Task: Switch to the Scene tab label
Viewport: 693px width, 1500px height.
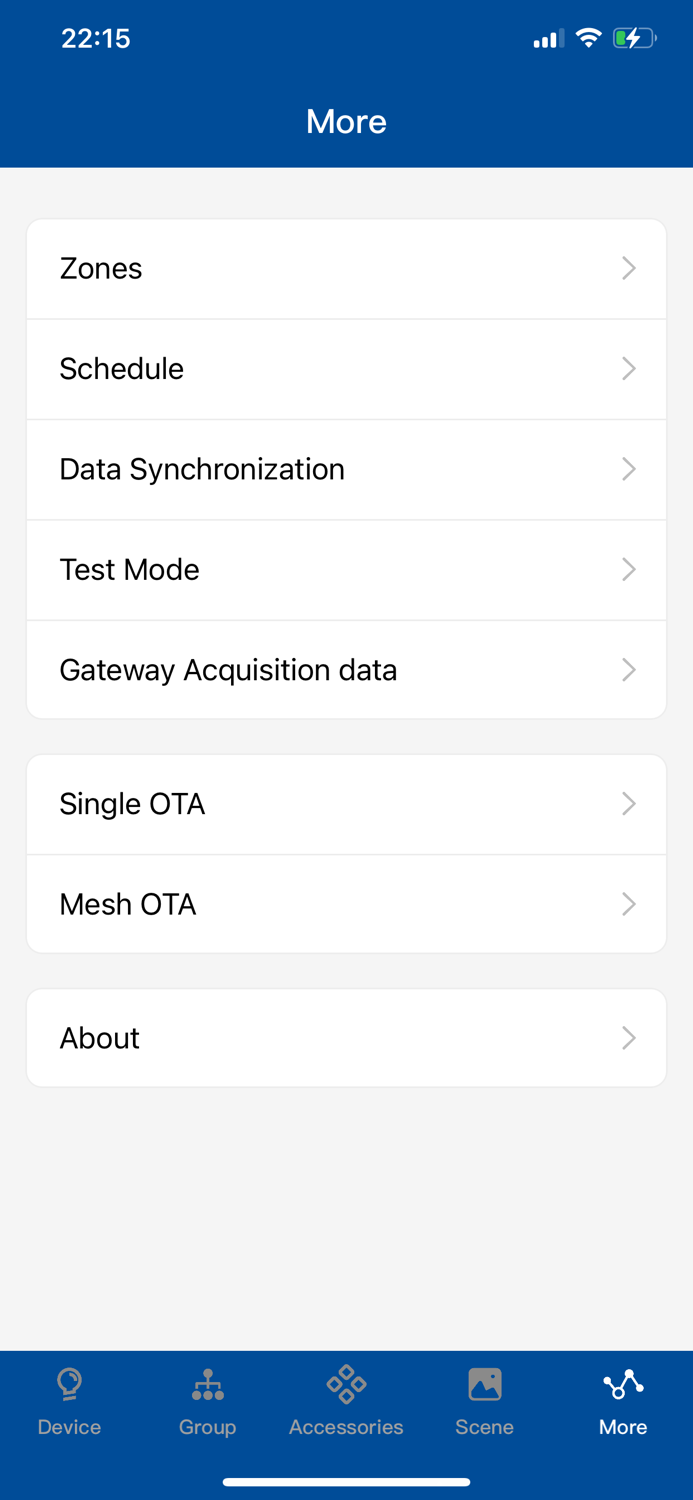Action: pos(484,1427)
